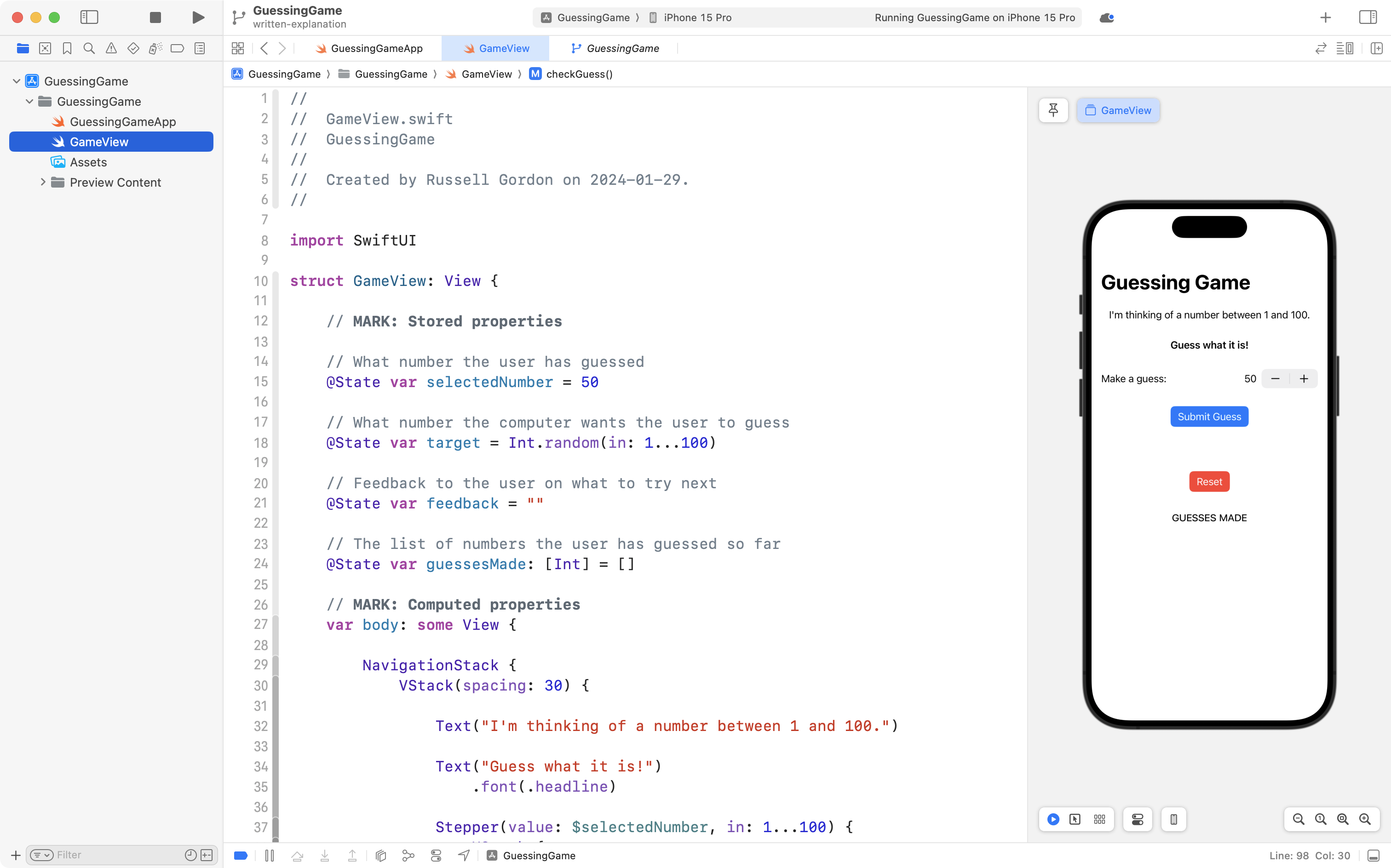Open the Debug navigator spray icon
This screenshot has width=1391, height=868.
pyautogui.click(x=155, y=48)
